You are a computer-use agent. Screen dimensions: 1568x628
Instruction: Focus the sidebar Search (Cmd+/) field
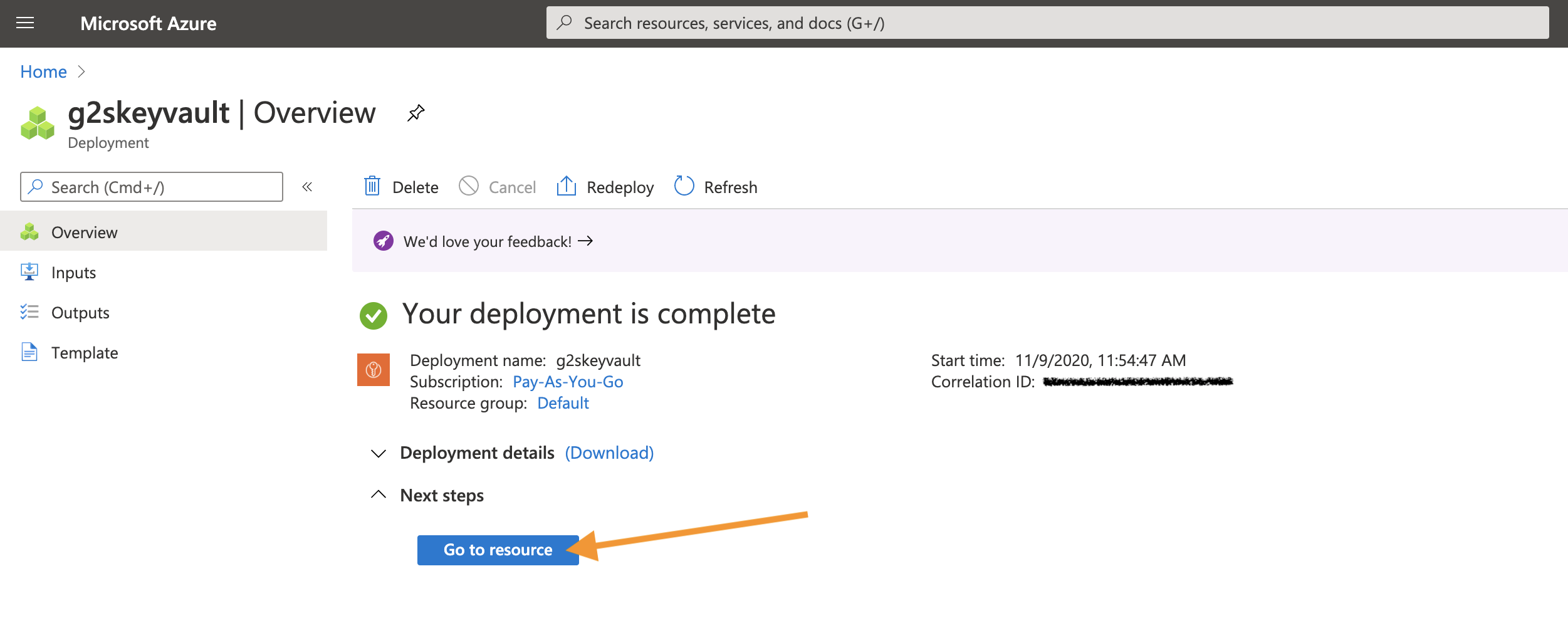152,187
